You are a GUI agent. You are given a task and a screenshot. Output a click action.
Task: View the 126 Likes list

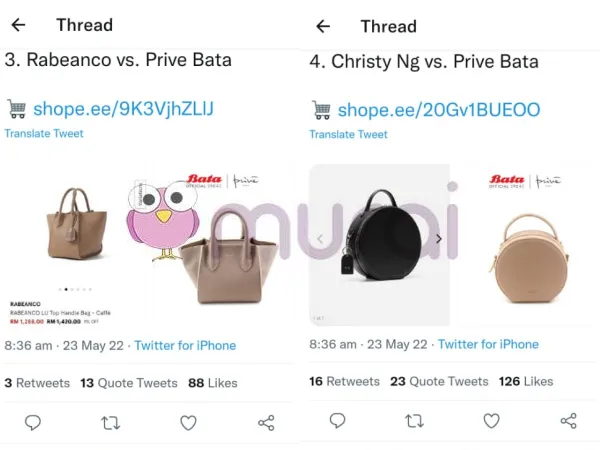click(526, 382)
